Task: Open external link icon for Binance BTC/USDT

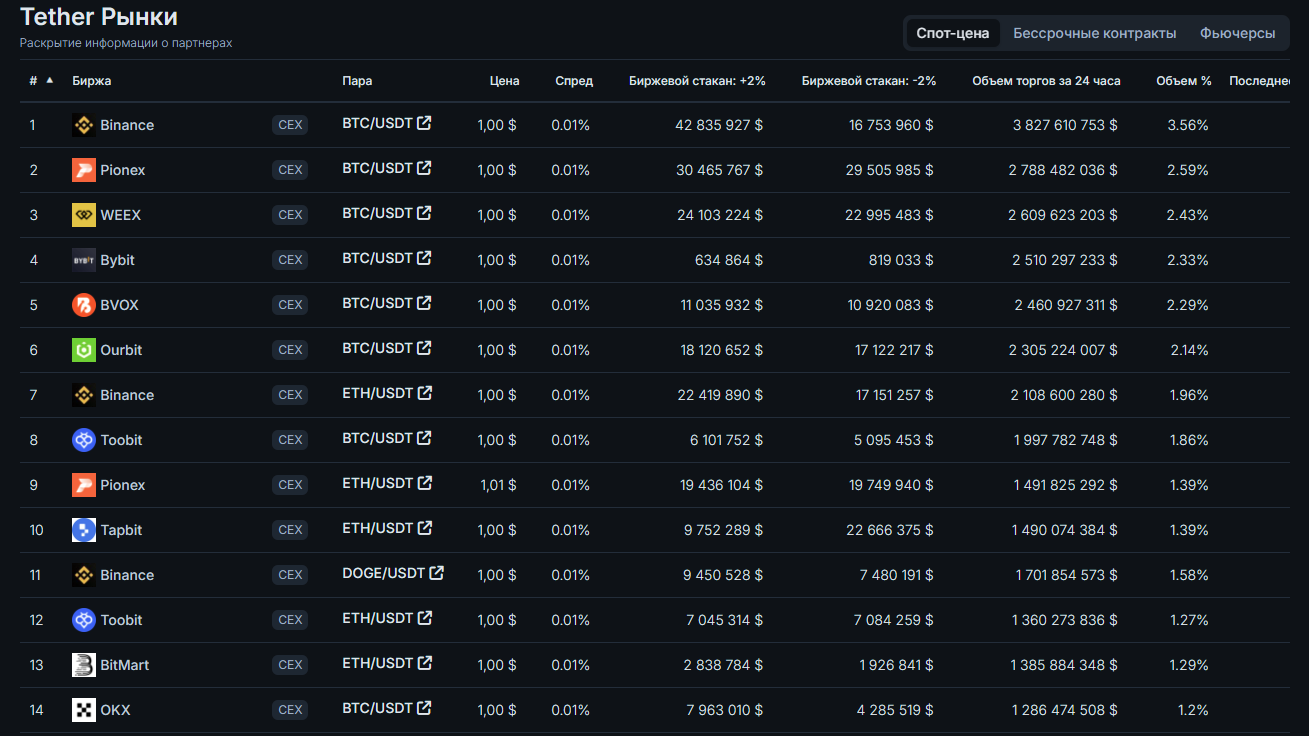Action: (425, 123)
